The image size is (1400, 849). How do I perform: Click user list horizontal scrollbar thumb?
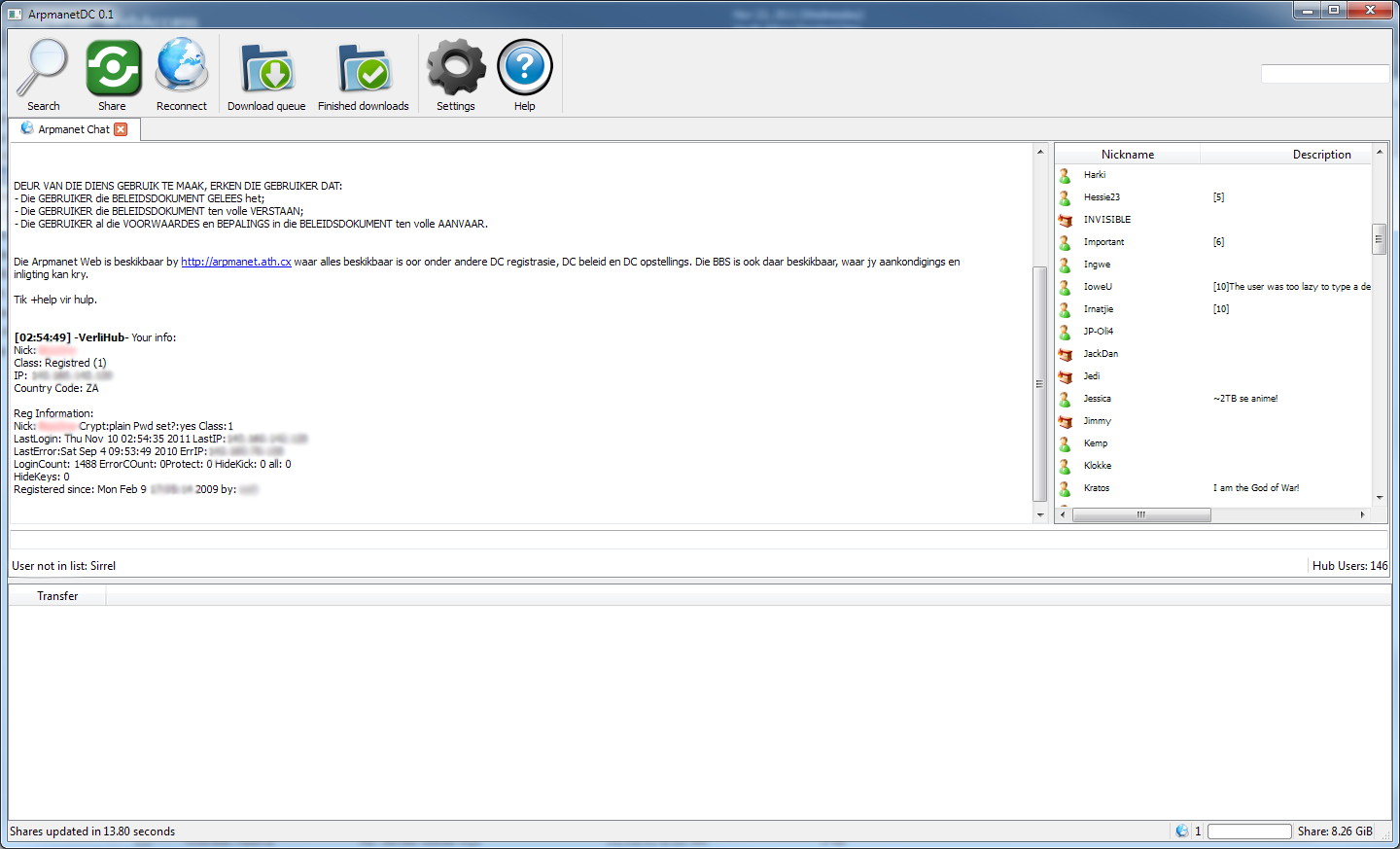[x=1141, y=514]
